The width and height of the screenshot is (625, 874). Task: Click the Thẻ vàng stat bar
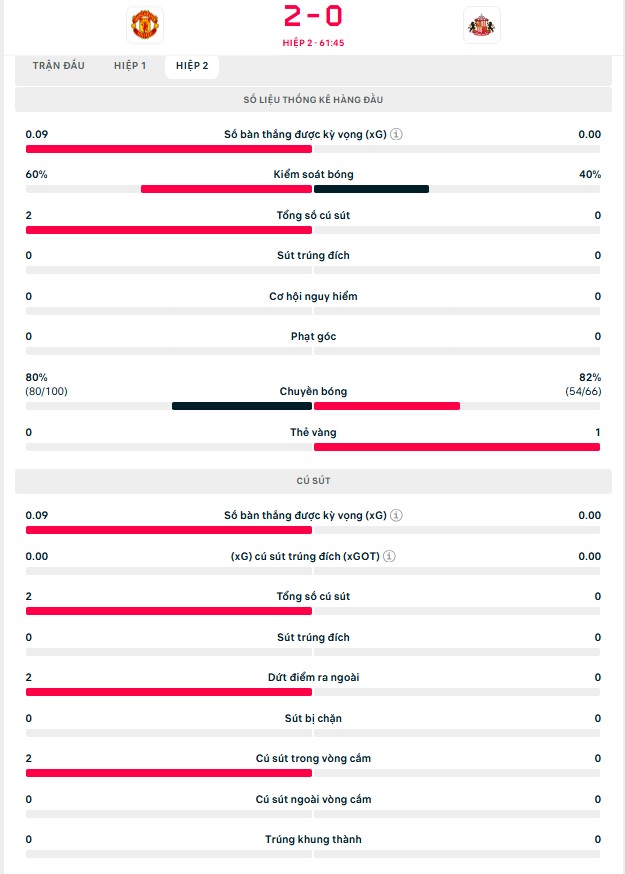[x=313, y=447]
